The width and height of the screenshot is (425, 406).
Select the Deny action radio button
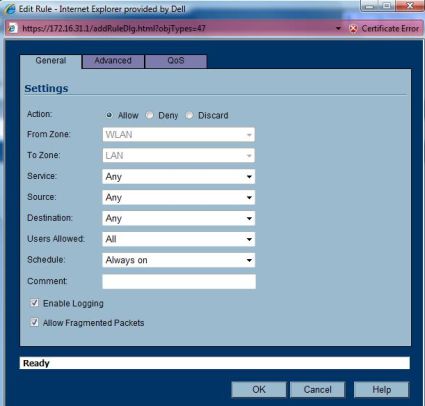click(x=149, y=115)
